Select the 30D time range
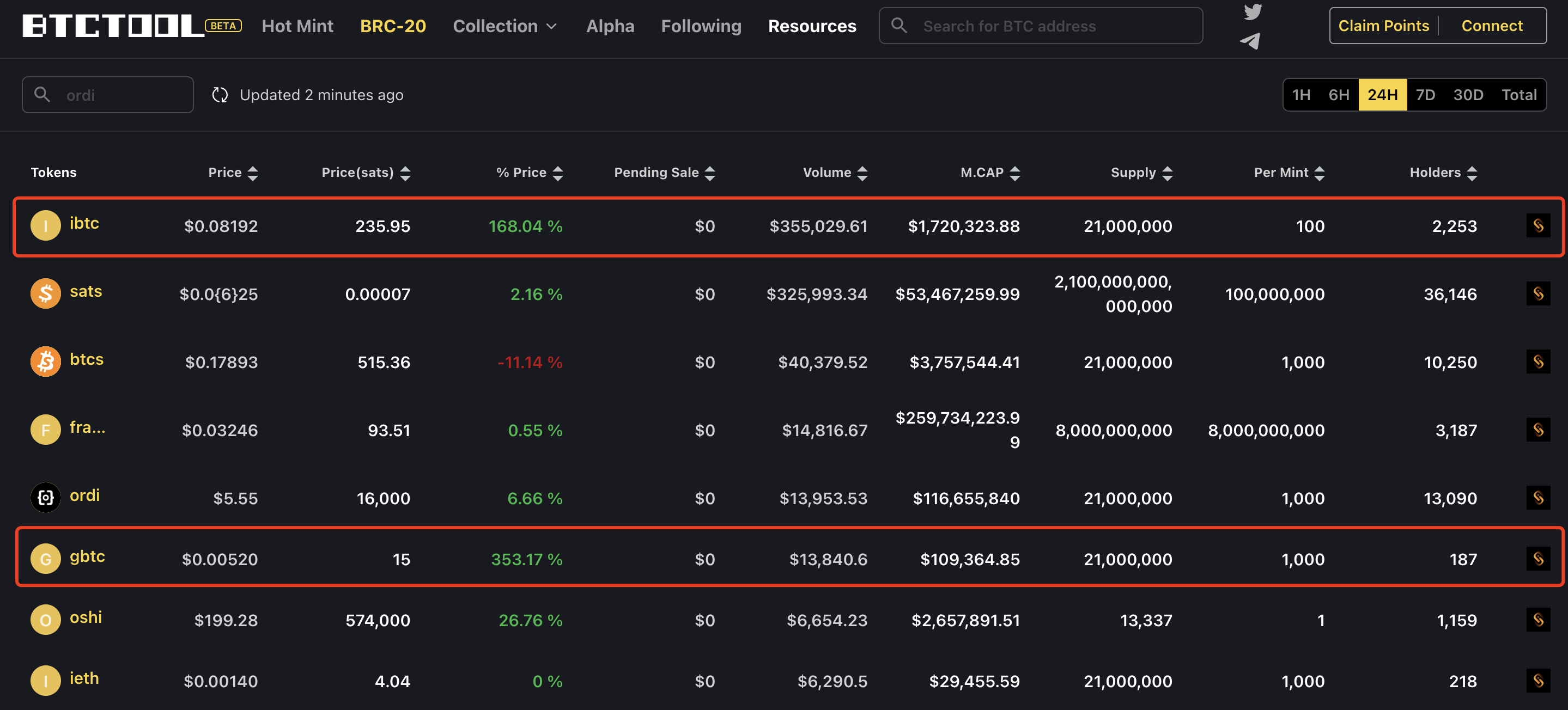 (1468, 95)
